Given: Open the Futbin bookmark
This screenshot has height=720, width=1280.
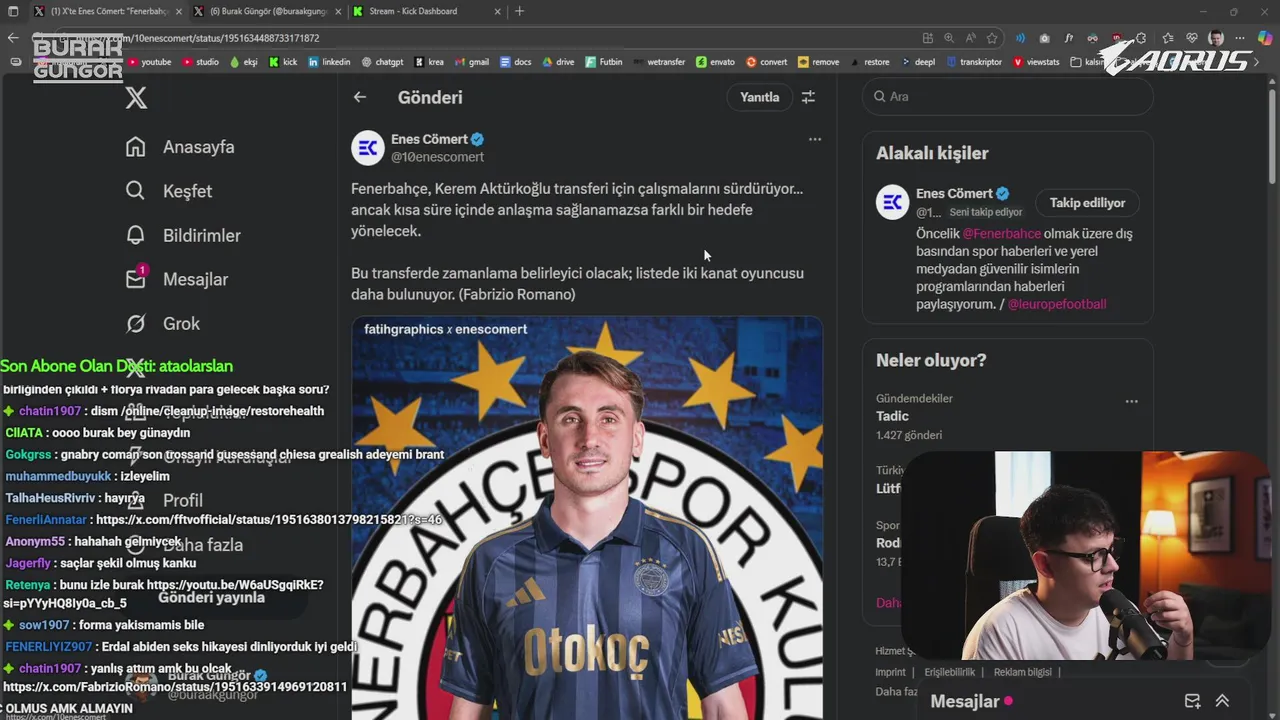Looking at the screenshot, I should (x=604, y=62).
